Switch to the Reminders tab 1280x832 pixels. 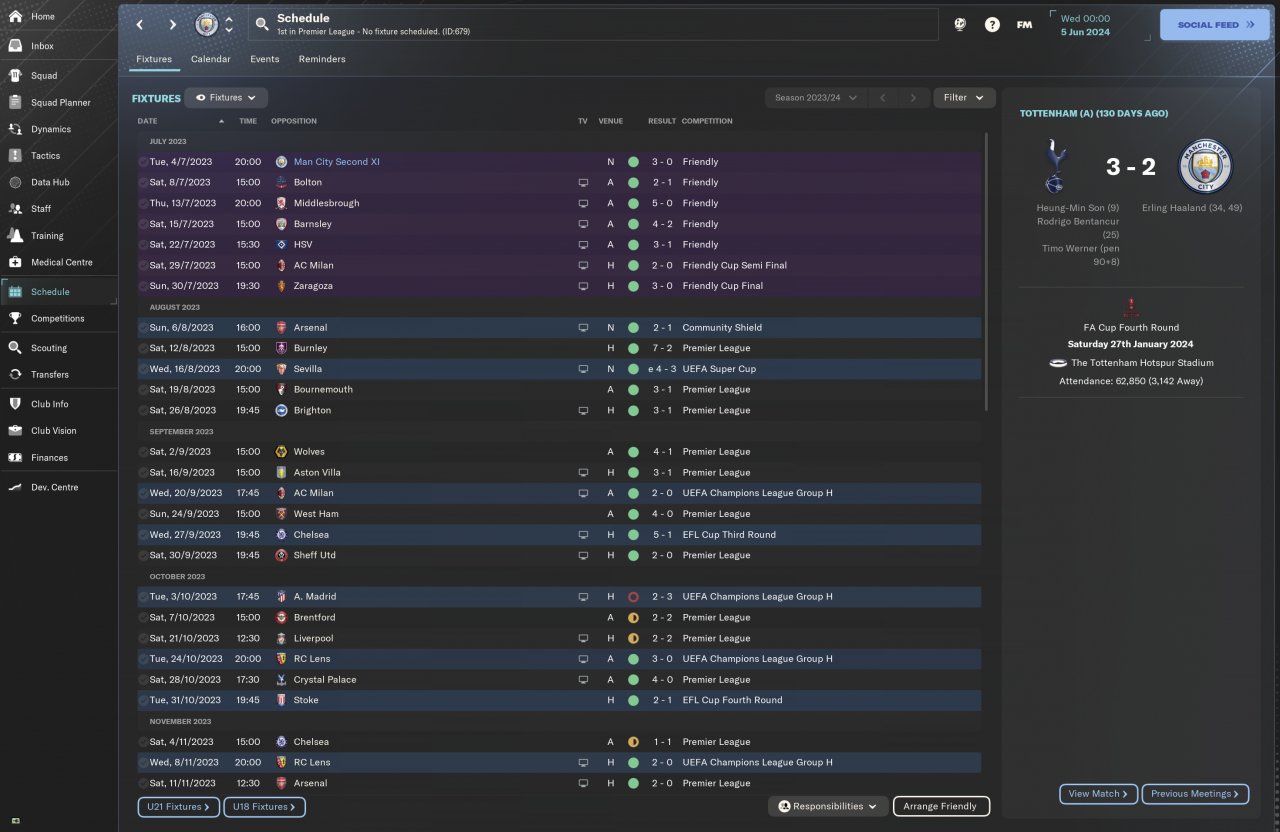pyautogui.click(x=321, y=59)
